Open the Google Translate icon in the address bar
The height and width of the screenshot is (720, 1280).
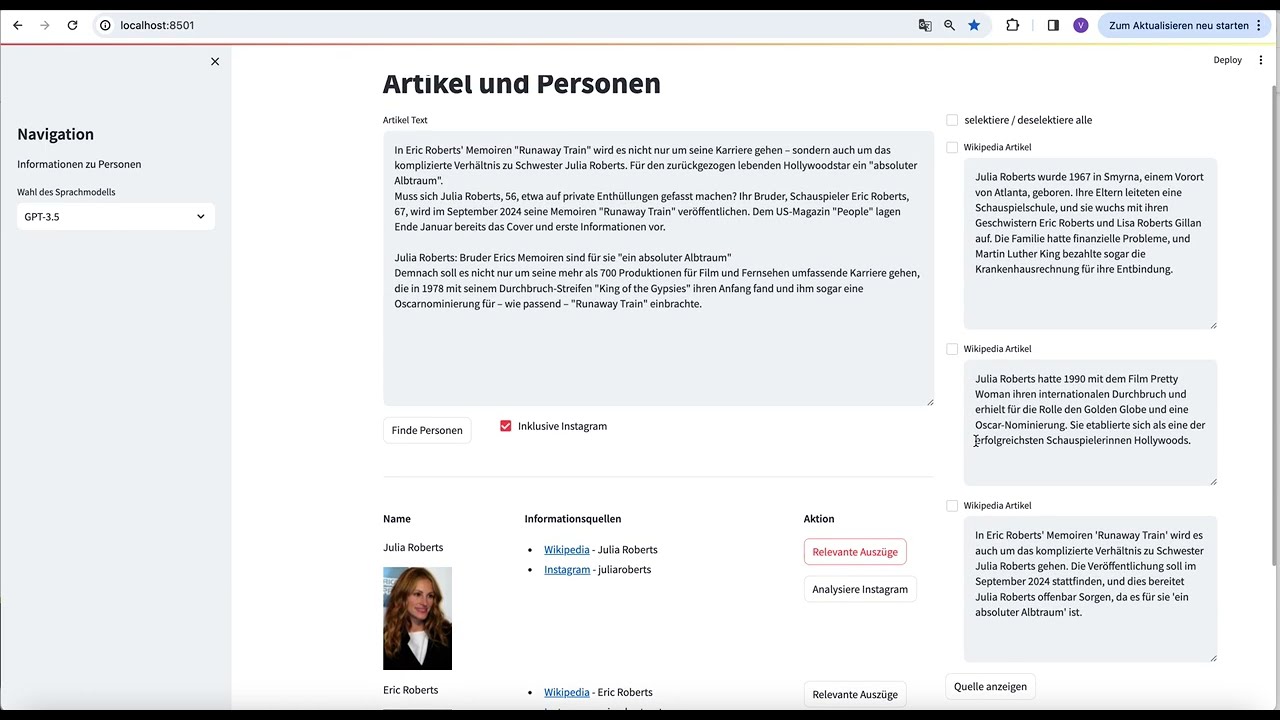[925, 25]
